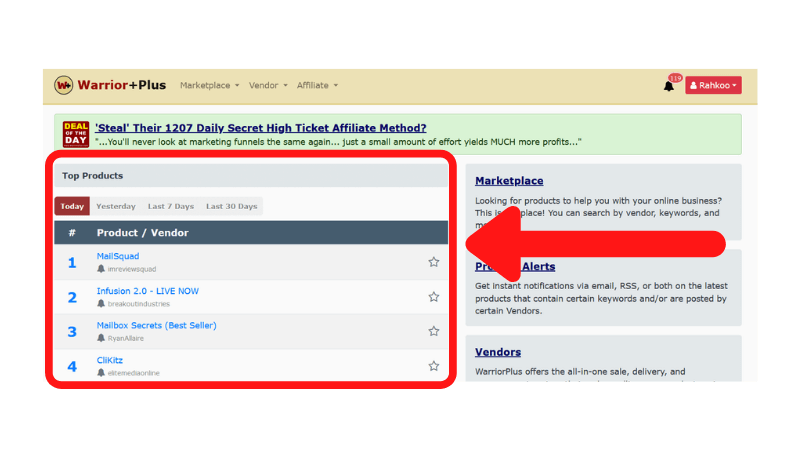Open the Vendors heading link
Image resolution: width=800 pixels, height=450 pixels.
(x=498, y=353)
